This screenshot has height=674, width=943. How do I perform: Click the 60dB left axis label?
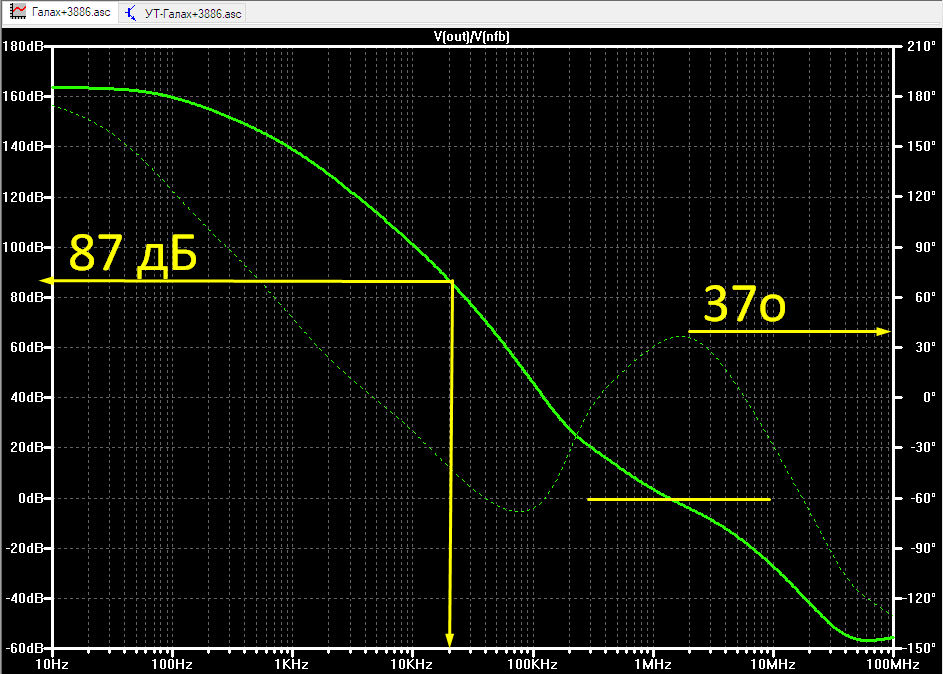coord(26,347)
